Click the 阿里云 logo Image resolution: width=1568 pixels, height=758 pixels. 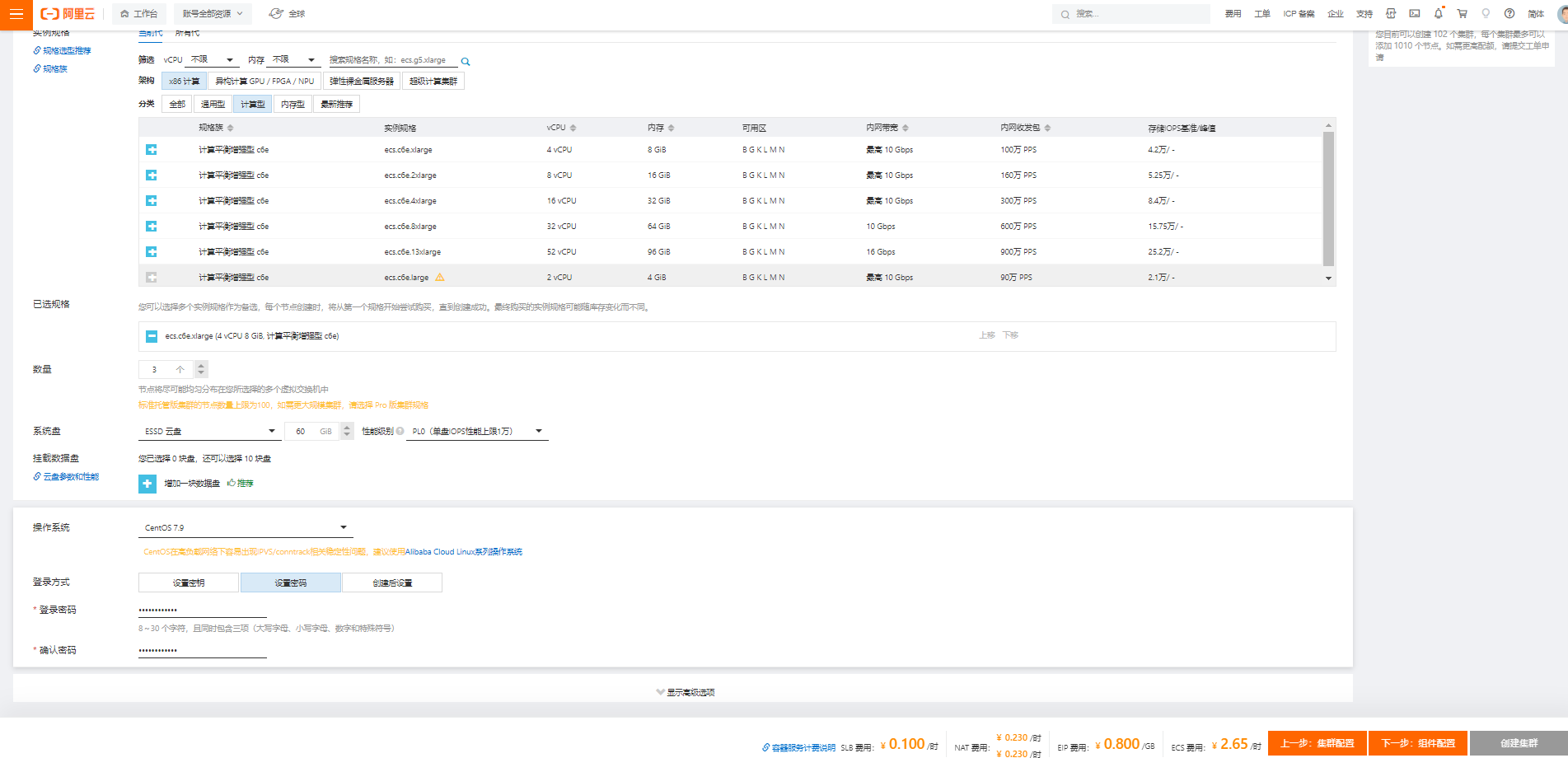[68, 14]
